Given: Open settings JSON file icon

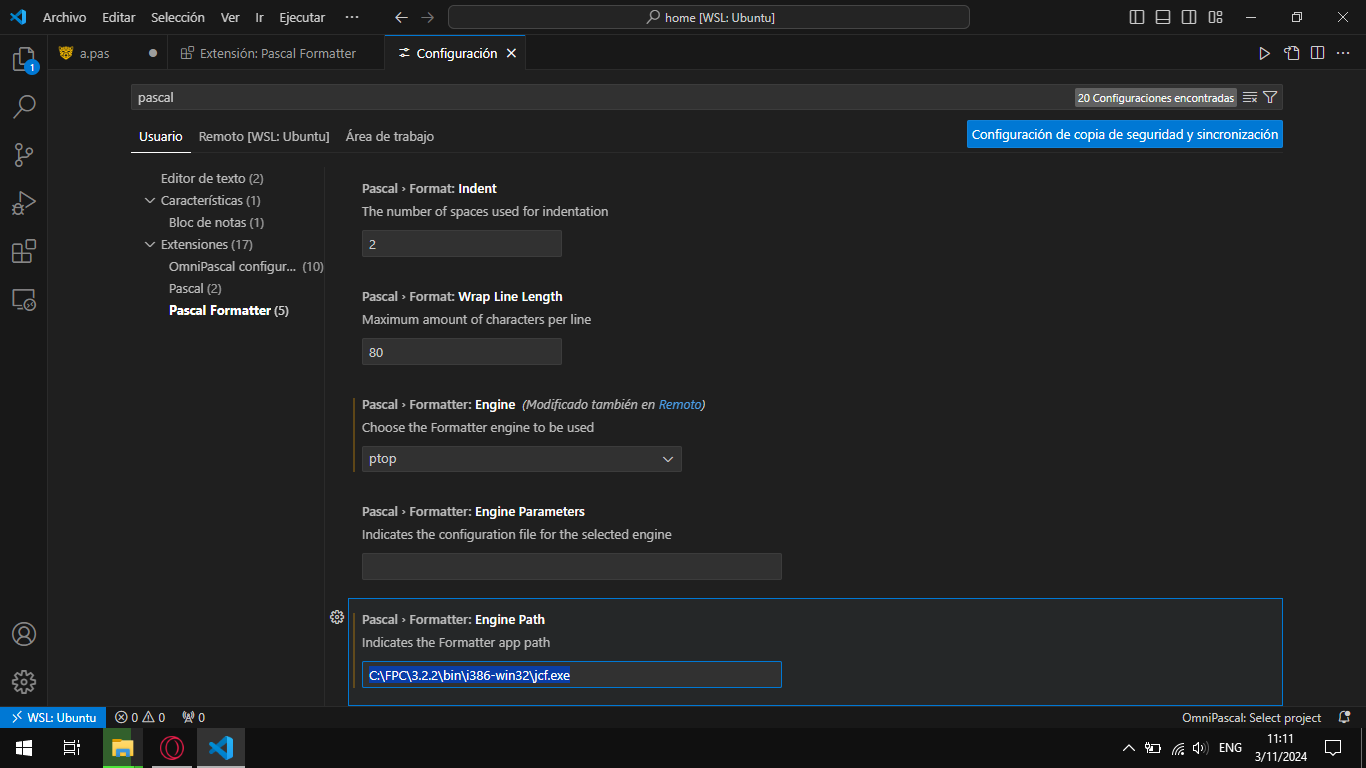Looking at the screenshot, I should pyautogui.click(x=1292, y=53).
